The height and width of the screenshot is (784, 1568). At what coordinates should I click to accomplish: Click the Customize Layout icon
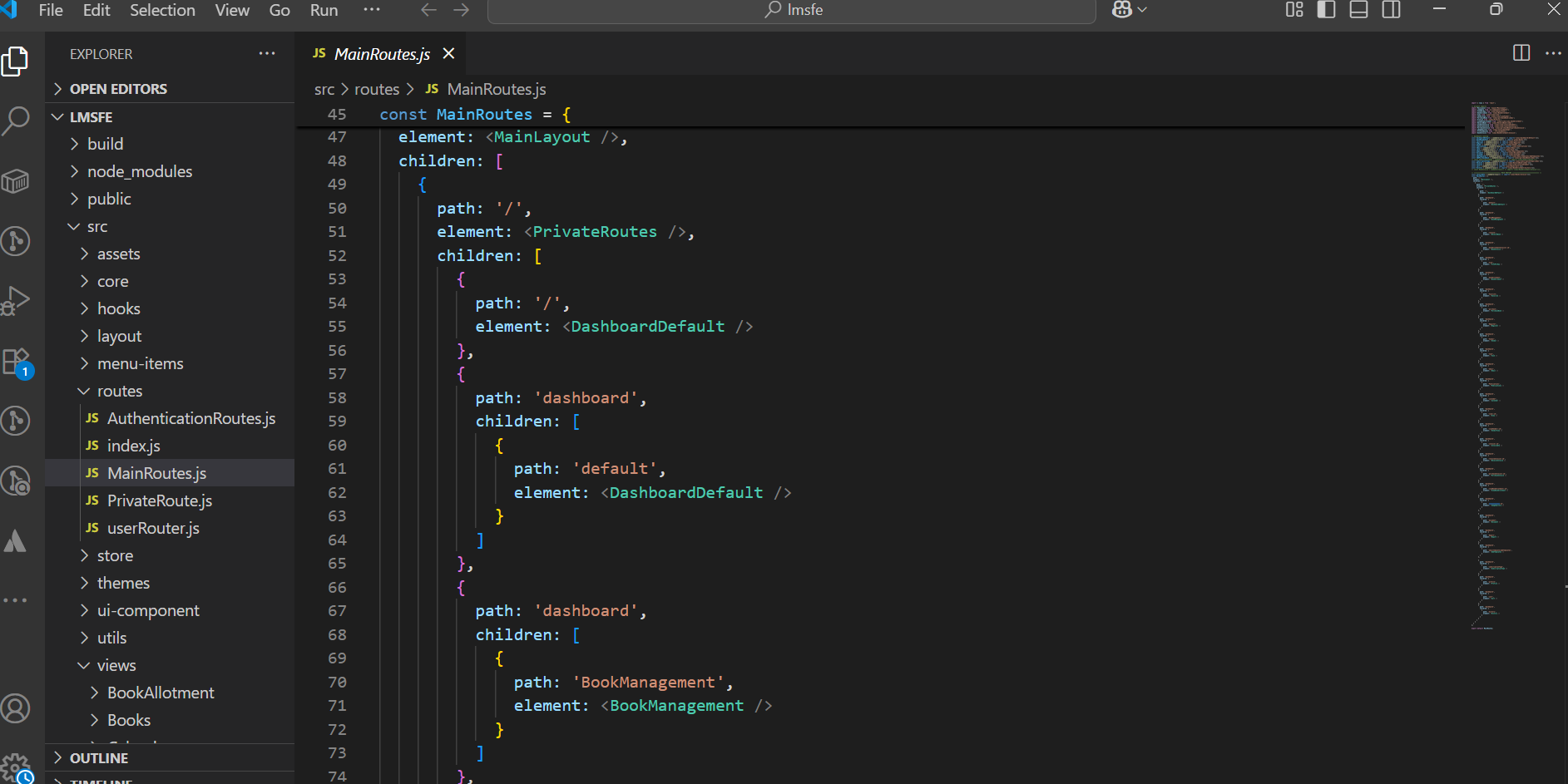1294,10
